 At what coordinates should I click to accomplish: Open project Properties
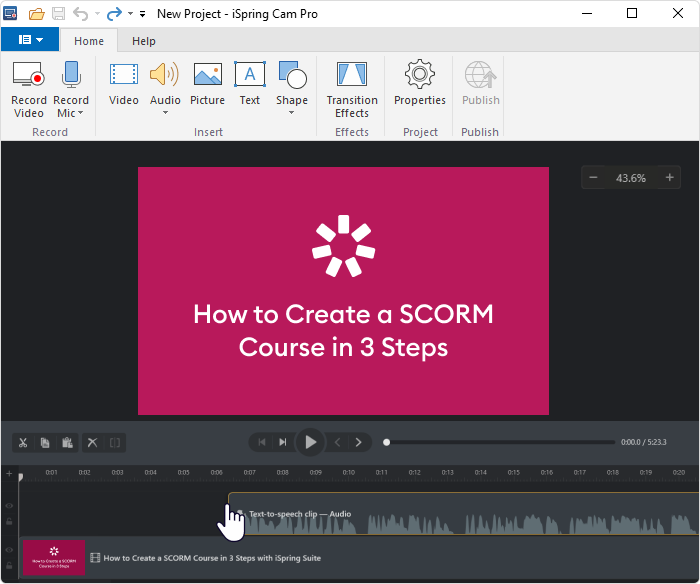(420, 83)
